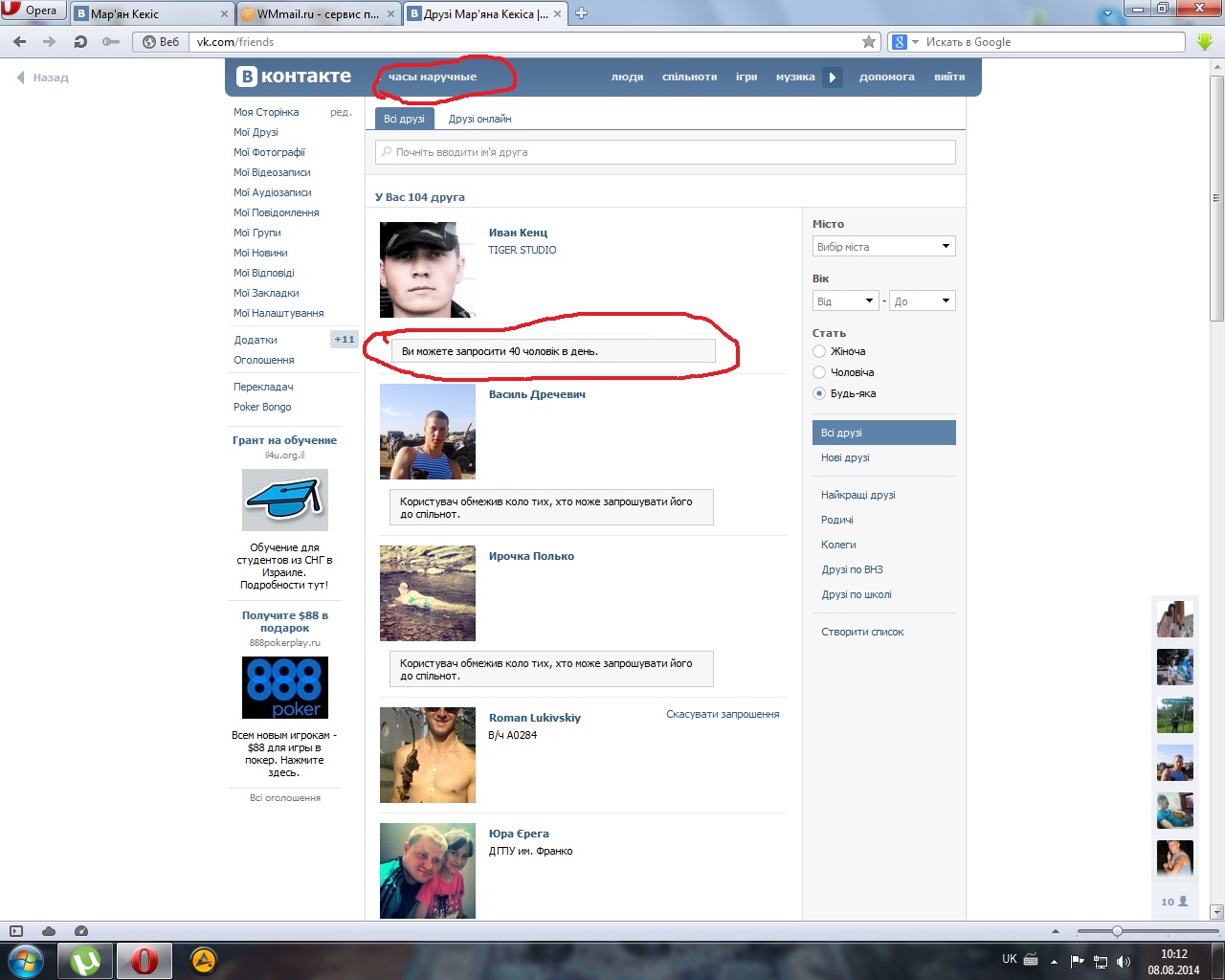
Task: Open the Opera main menu button
Action: 31,11
